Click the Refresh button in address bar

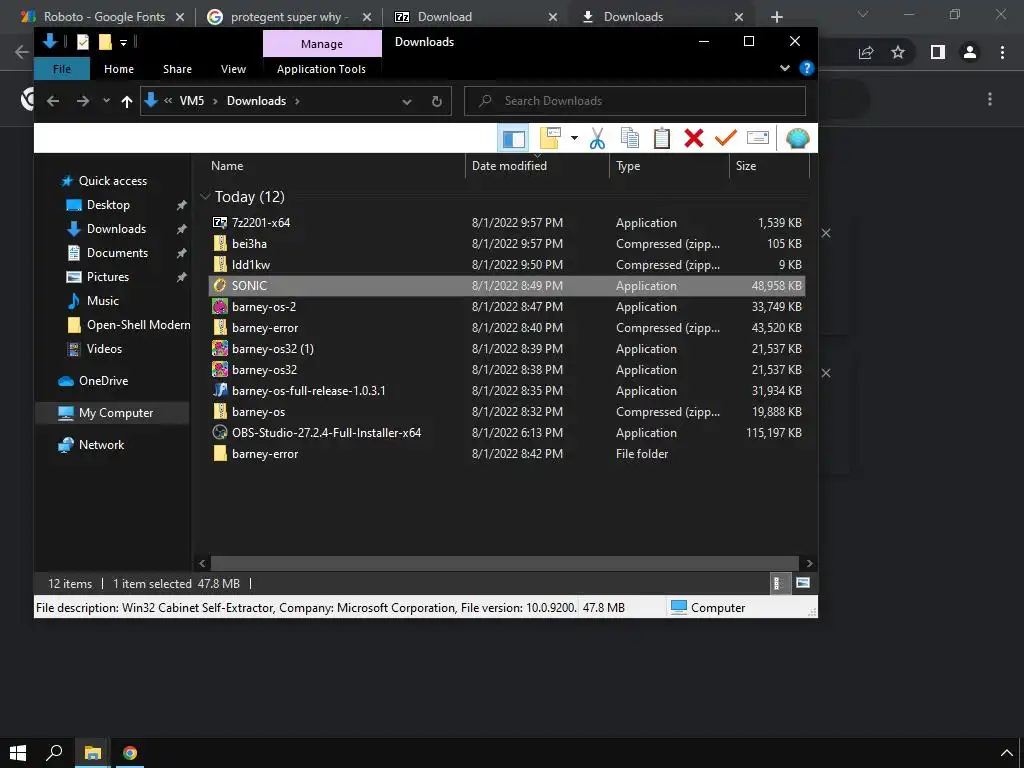(436, 102)
